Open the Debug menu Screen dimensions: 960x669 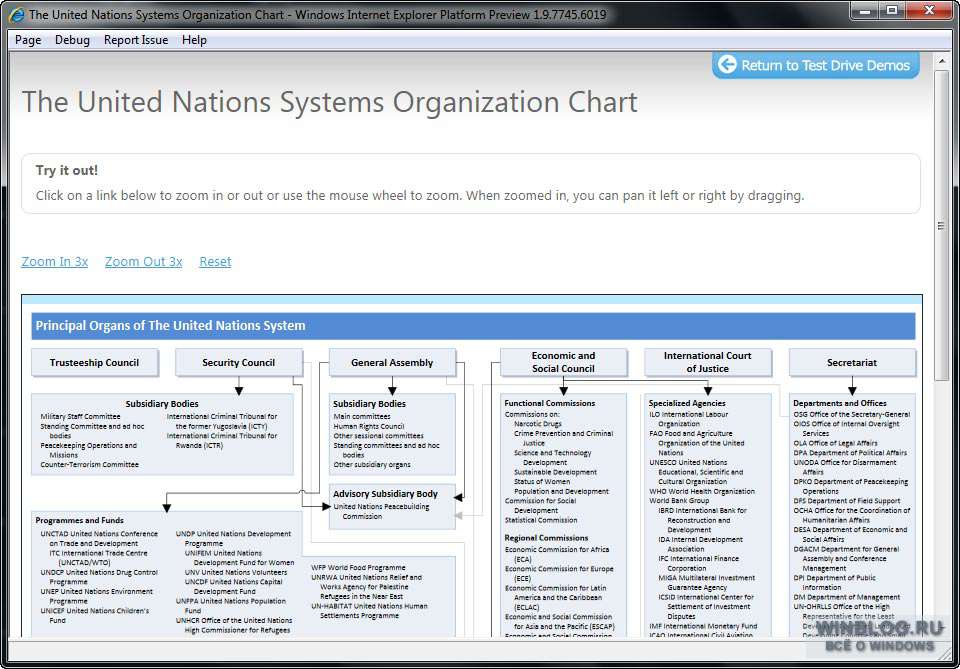point(72,40)
